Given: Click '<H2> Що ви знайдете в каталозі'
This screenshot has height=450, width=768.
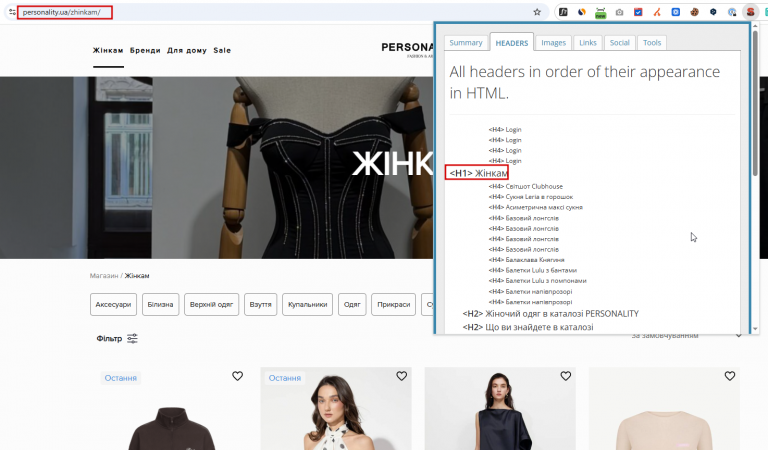Looking at the screenshot, I should [528, 327].
